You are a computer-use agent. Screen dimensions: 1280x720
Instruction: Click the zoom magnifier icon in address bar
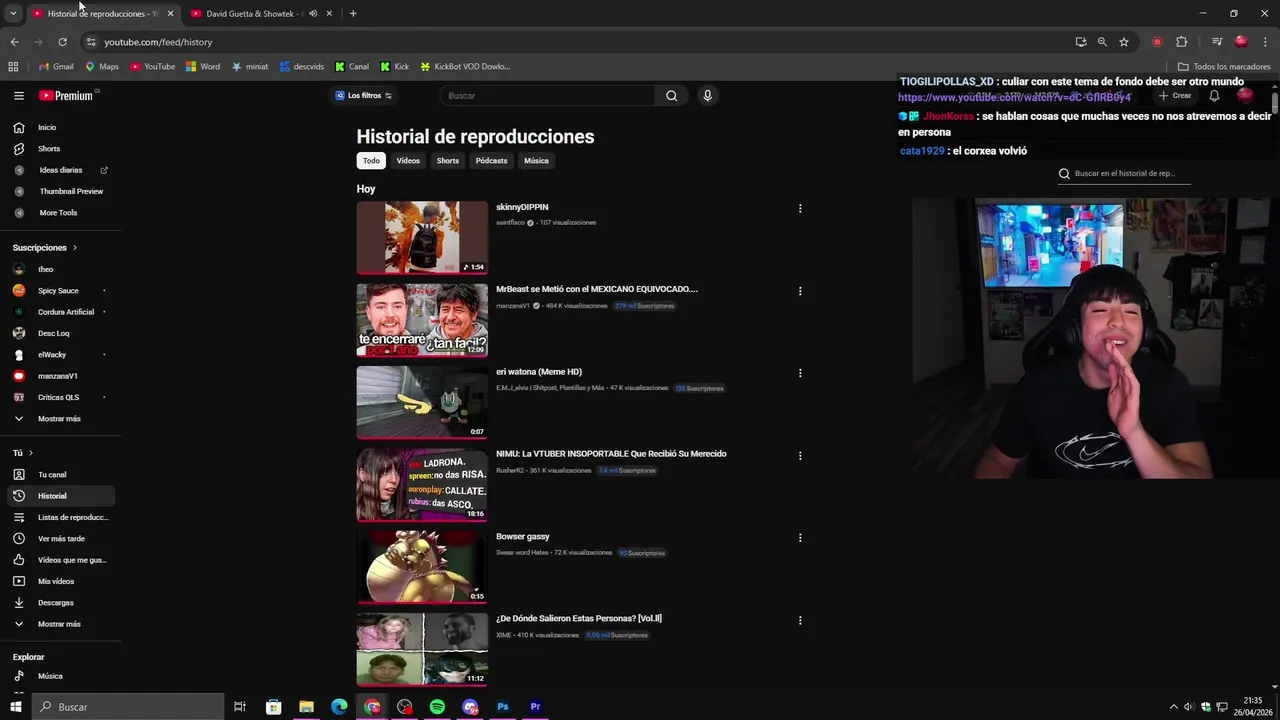click(x=1102, y=42)
